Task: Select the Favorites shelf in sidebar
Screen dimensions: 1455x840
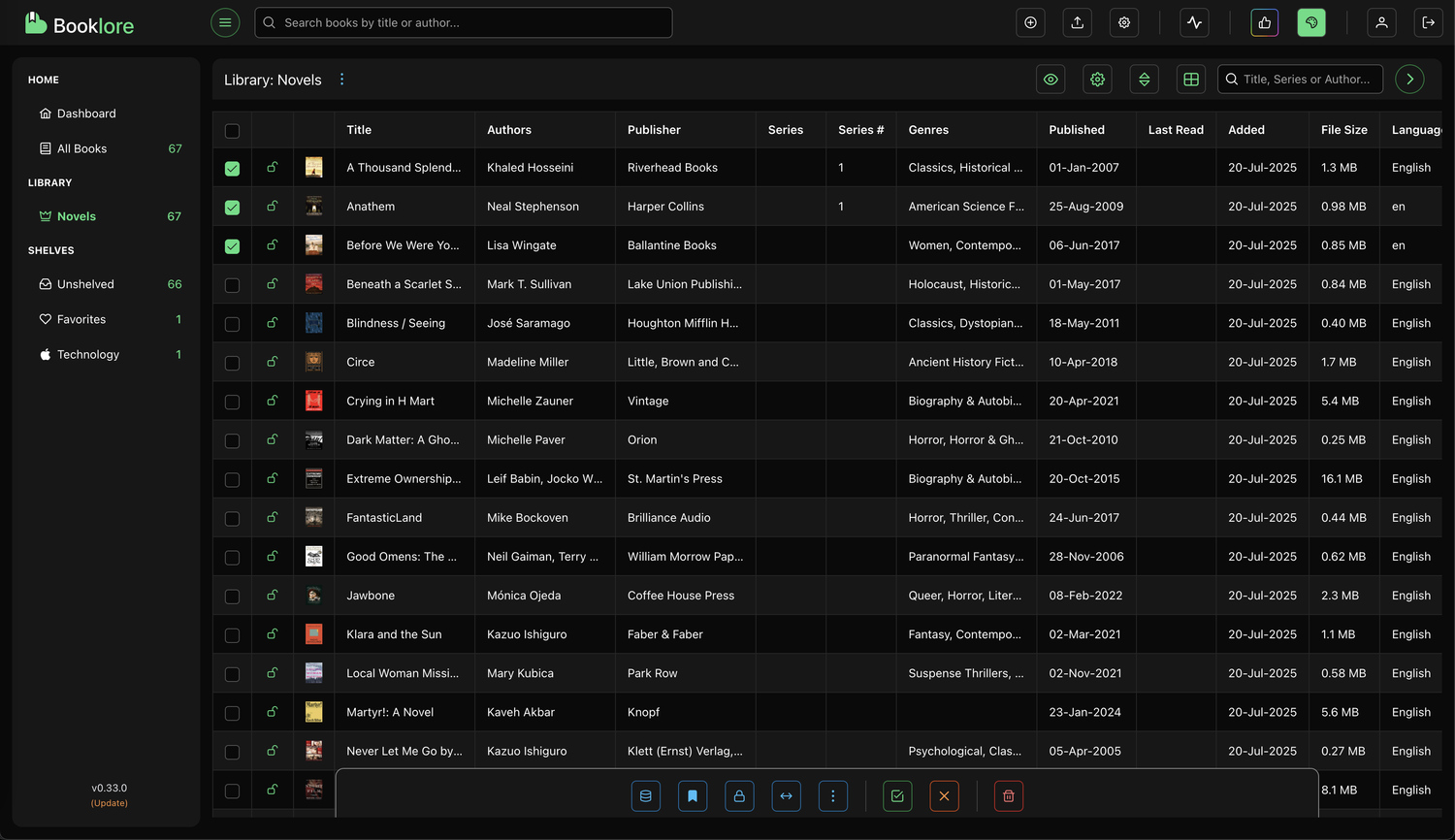Action: tap(81, 319)
